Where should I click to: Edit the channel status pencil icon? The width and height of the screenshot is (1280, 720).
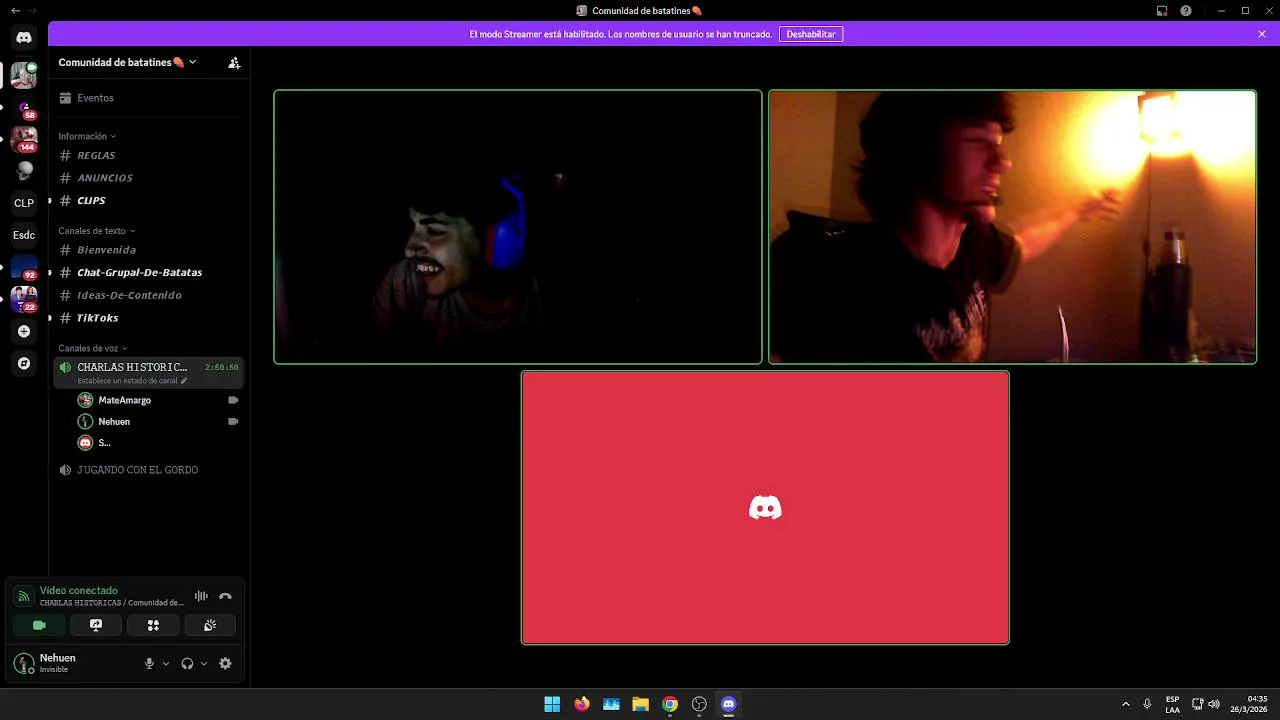(183, 381)
